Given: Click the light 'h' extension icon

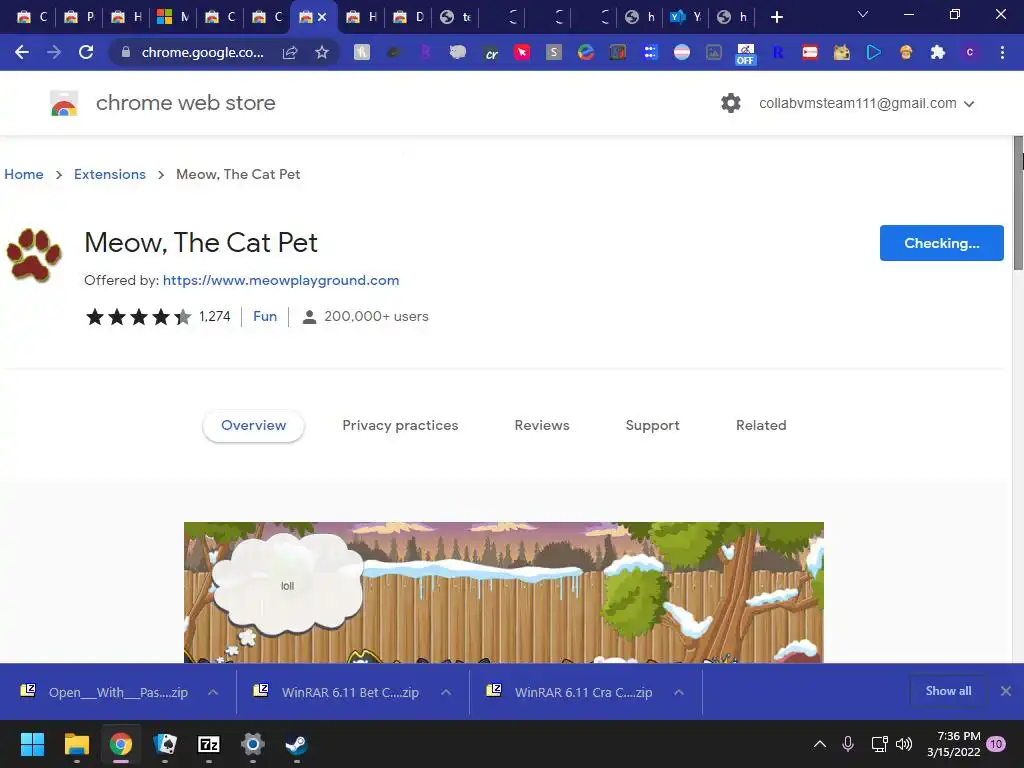Looking at the screenshot, I should coord(362,52).
